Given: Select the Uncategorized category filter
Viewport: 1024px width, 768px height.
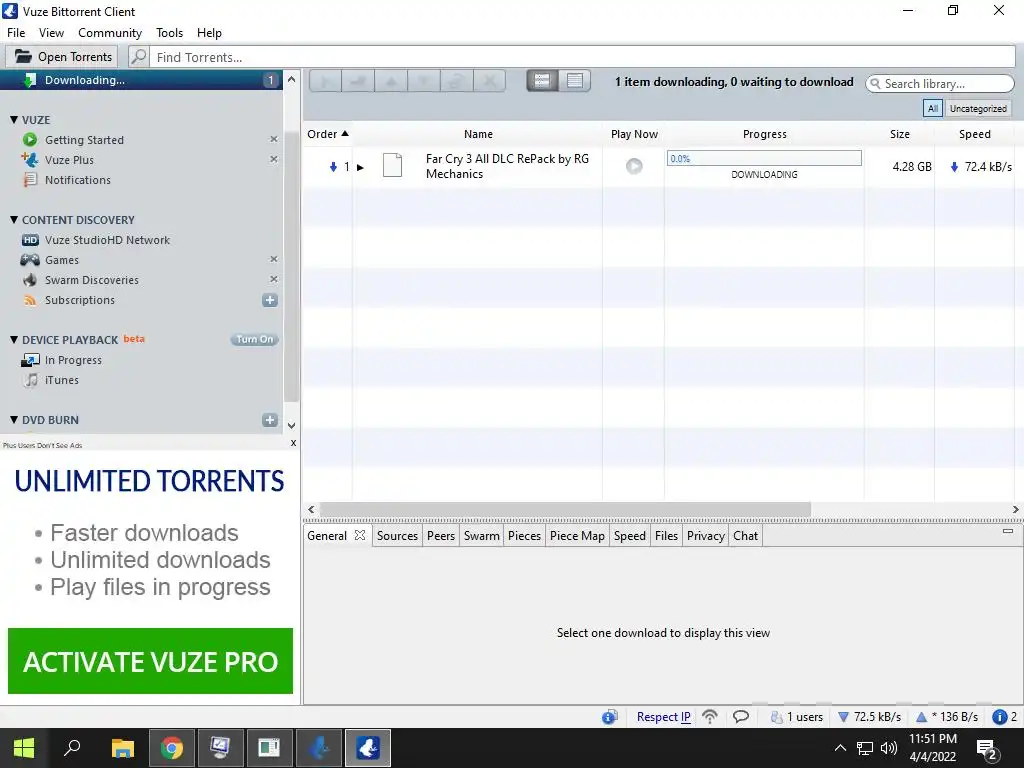Looking at the screenshot, I should (x=978, y=108).
